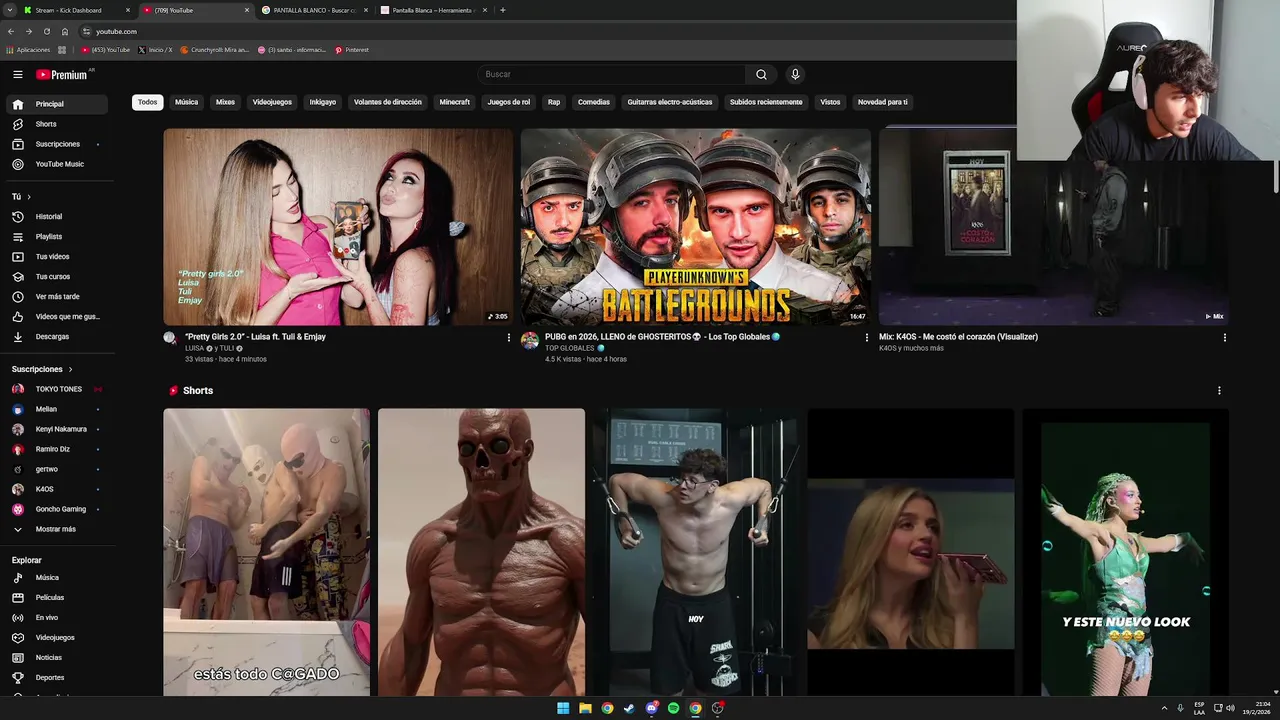Open Windows Start menu
The height and width of the screenshot is (720, 1280).
(x=563, y=708)
